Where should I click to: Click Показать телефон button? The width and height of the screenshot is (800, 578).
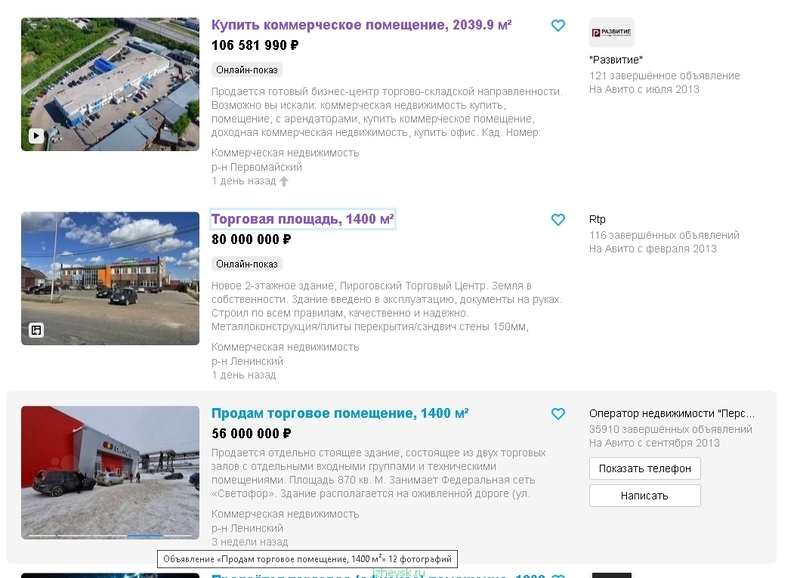tap(645, 468)
